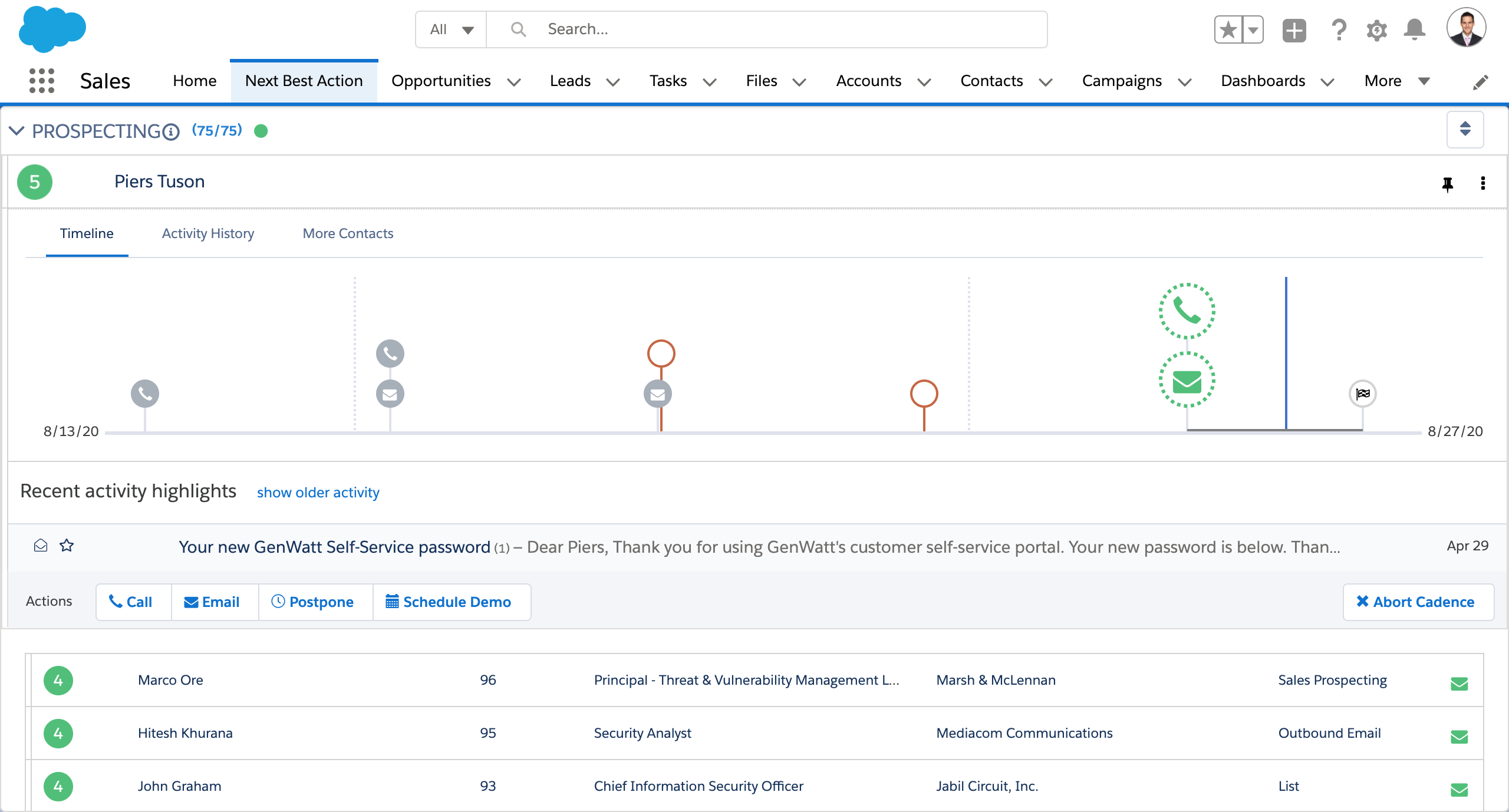This screenshot has height=812, width=1509.
Task: Click the Mediacom Communications company text
Action: 1024,733
